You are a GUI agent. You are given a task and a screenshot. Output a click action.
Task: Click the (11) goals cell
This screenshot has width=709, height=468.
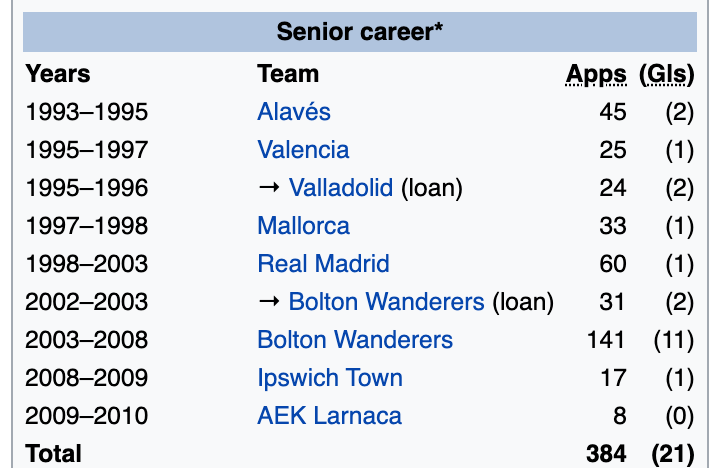pyautogui.click(x=672, y=339)
